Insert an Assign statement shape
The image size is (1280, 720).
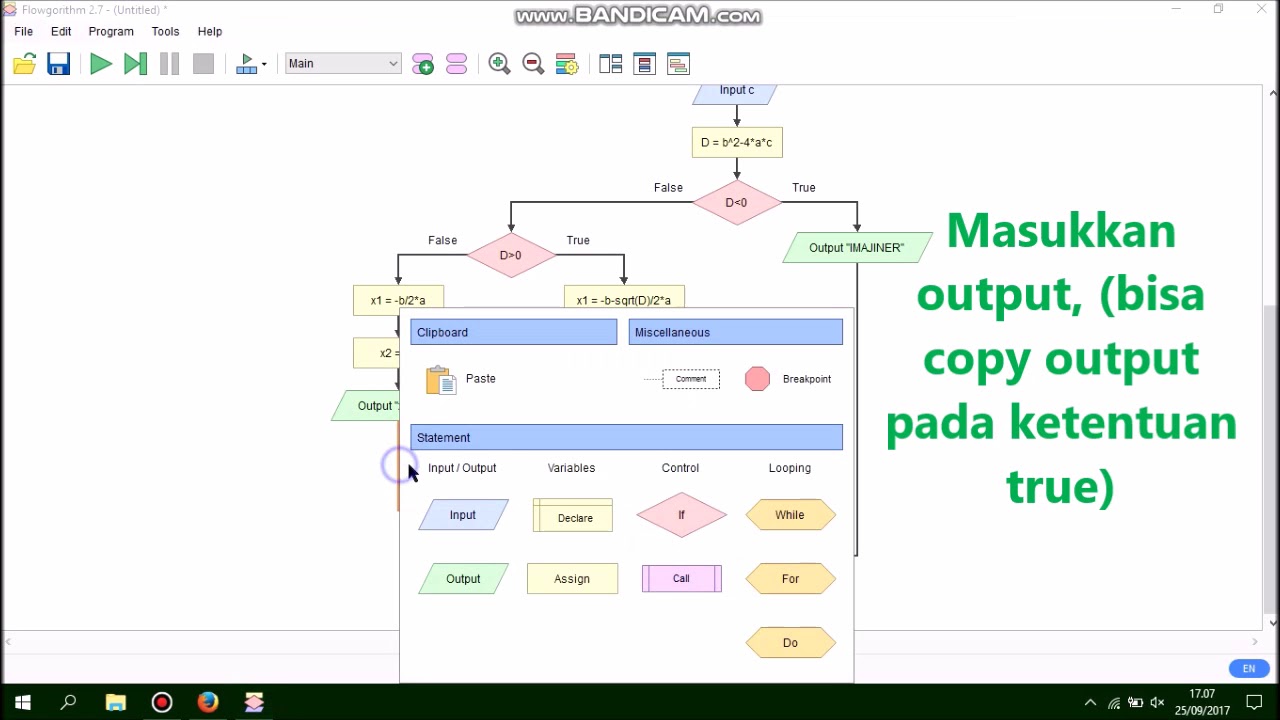coord(572,579)
